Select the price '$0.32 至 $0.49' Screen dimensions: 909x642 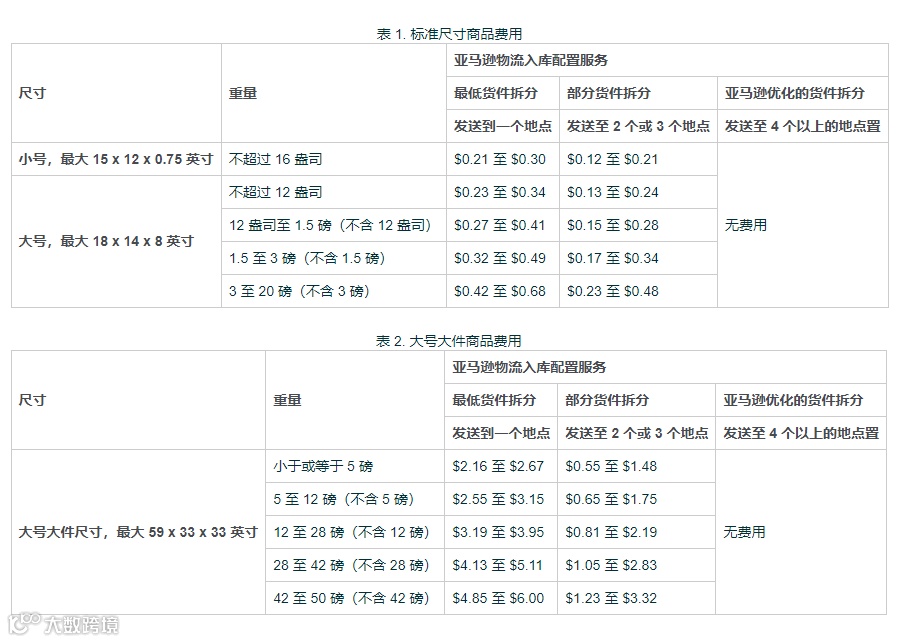pos(500,258)
